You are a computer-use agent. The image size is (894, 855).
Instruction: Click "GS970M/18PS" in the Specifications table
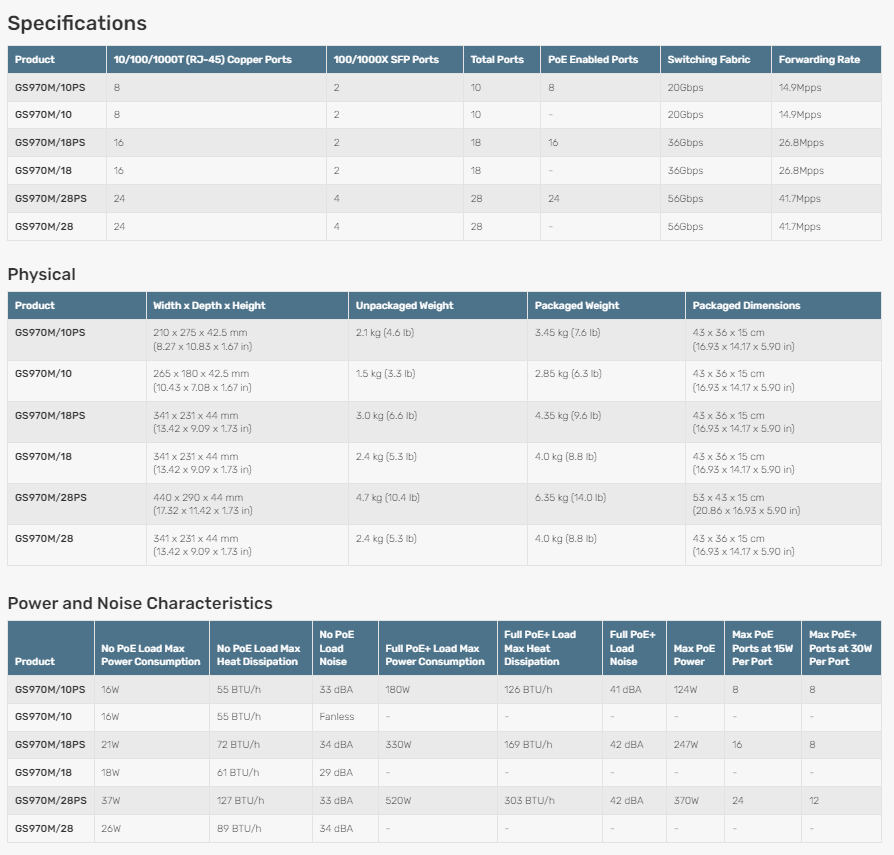50,142
